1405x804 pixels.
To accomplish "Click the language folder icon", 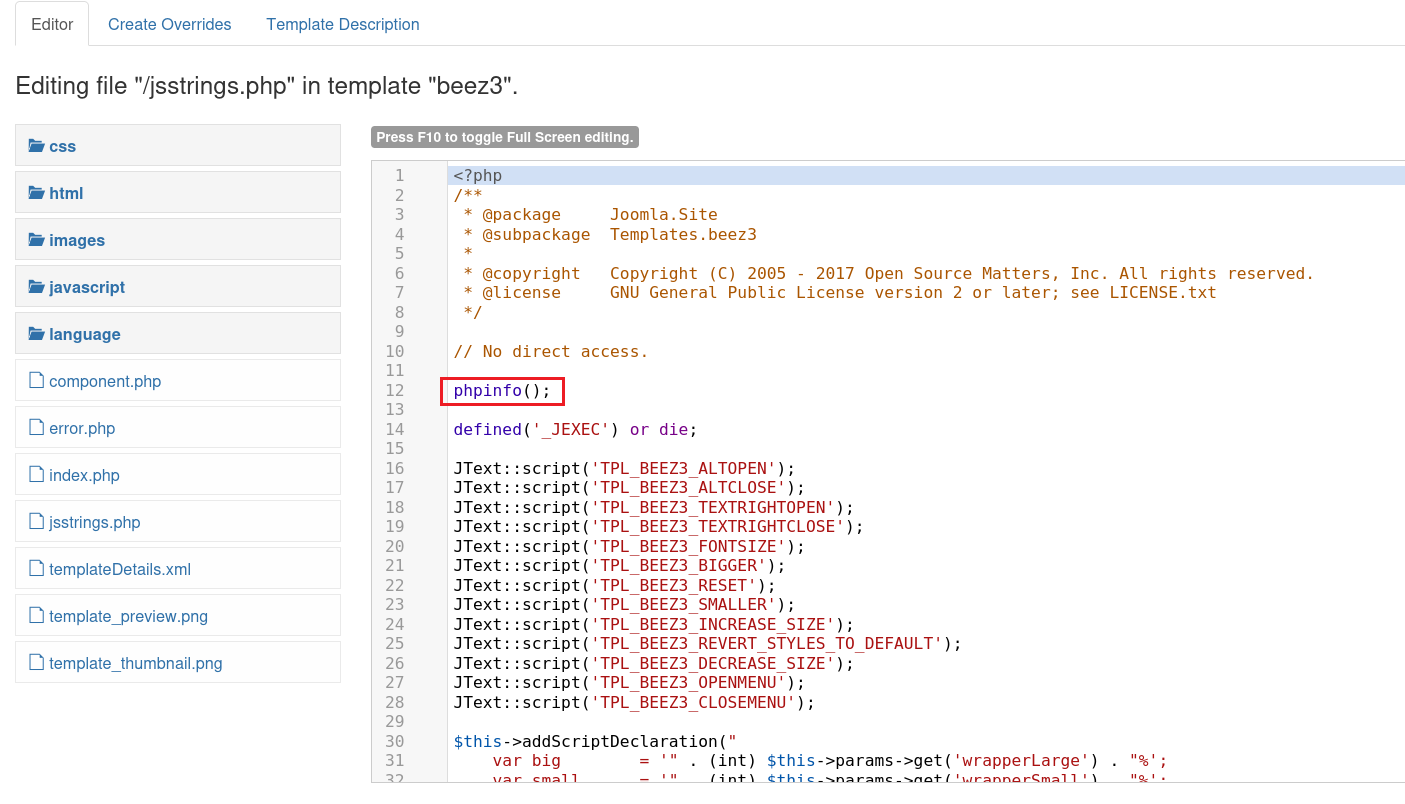I will point(37,334).
